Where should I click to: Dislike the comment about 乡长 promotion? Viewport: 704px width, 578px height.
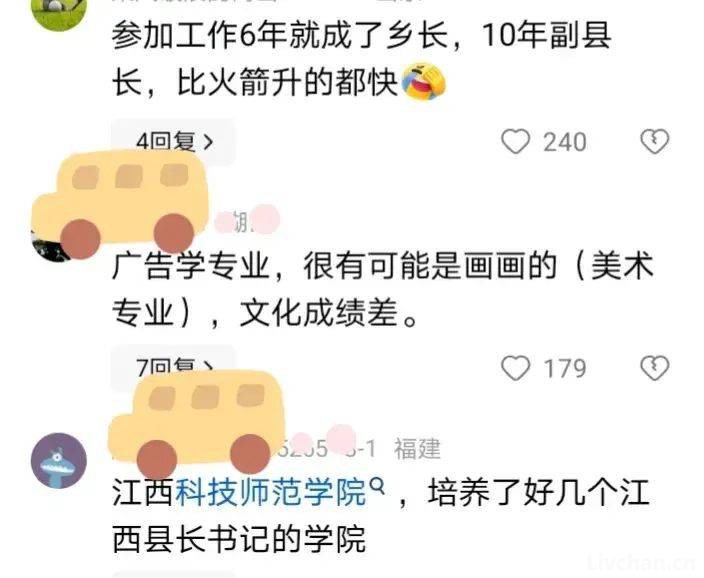click(x=655, y=142)
